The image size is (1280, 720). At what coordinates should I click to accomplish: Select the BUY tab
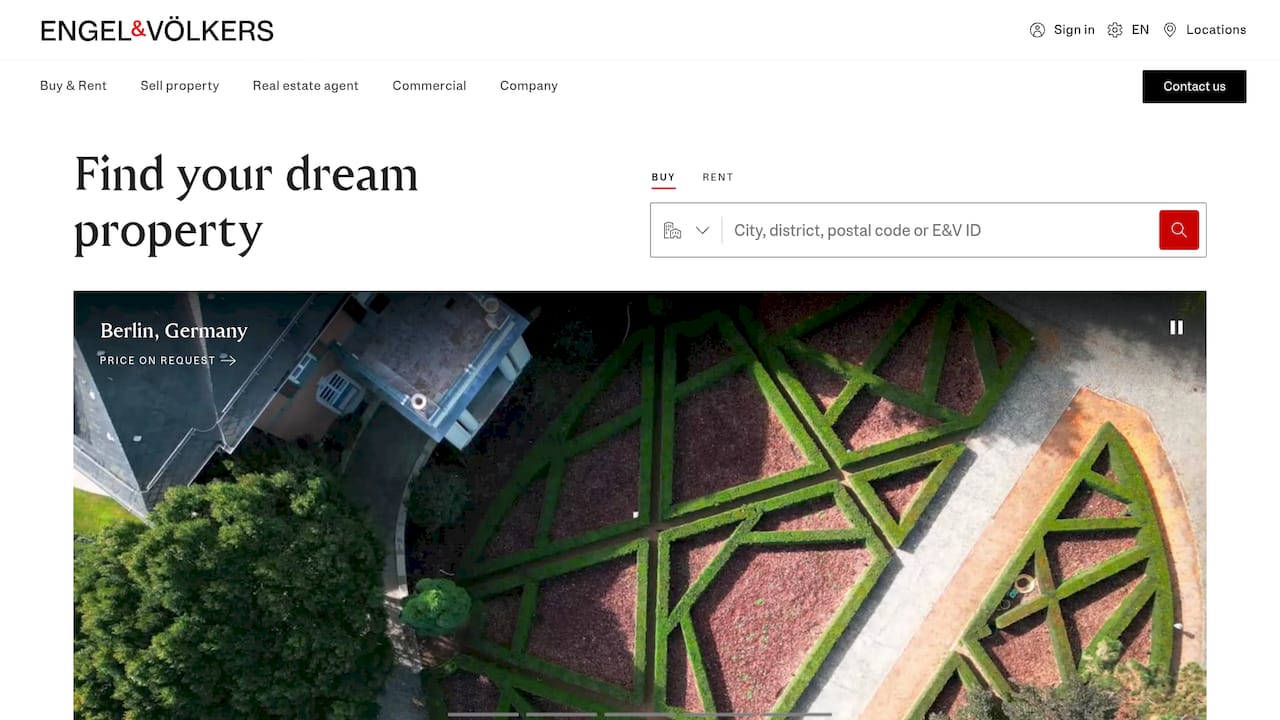coord(663,177)
